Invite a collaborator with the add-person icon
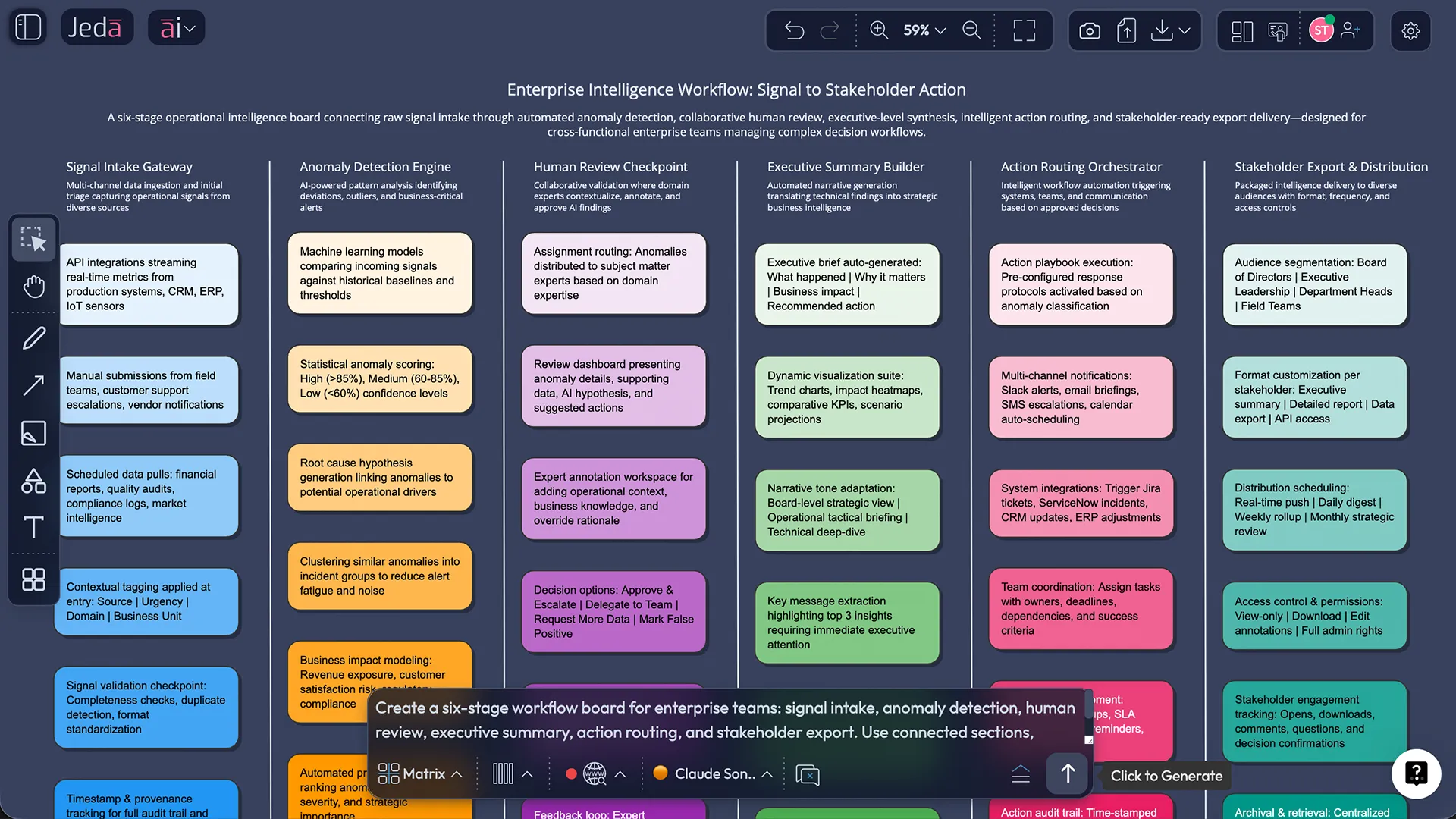The height and width of the screenshot is (819, 1456). 1351,30
